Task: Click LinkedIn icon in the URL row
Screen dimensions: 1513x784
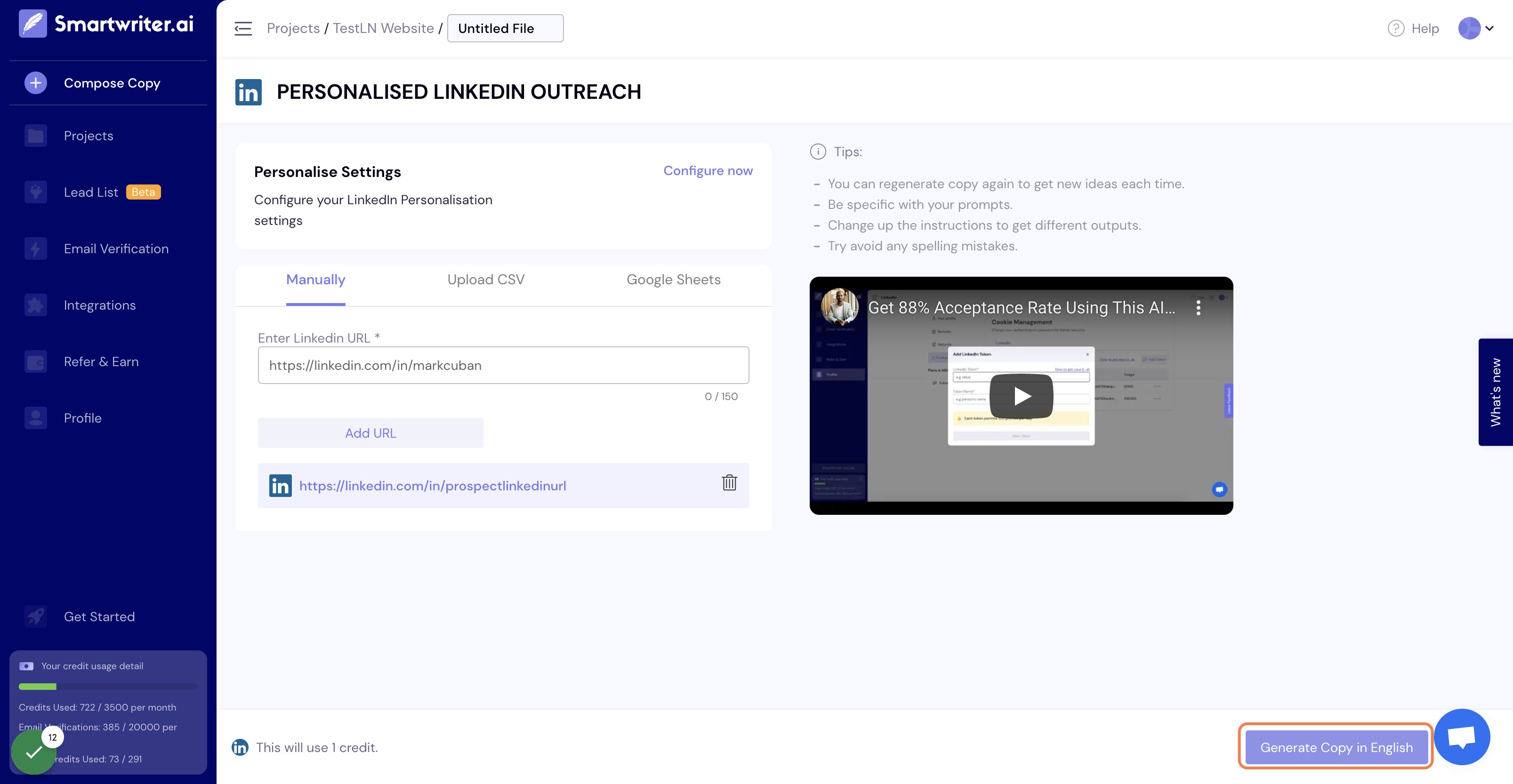Action: [280, 486]
